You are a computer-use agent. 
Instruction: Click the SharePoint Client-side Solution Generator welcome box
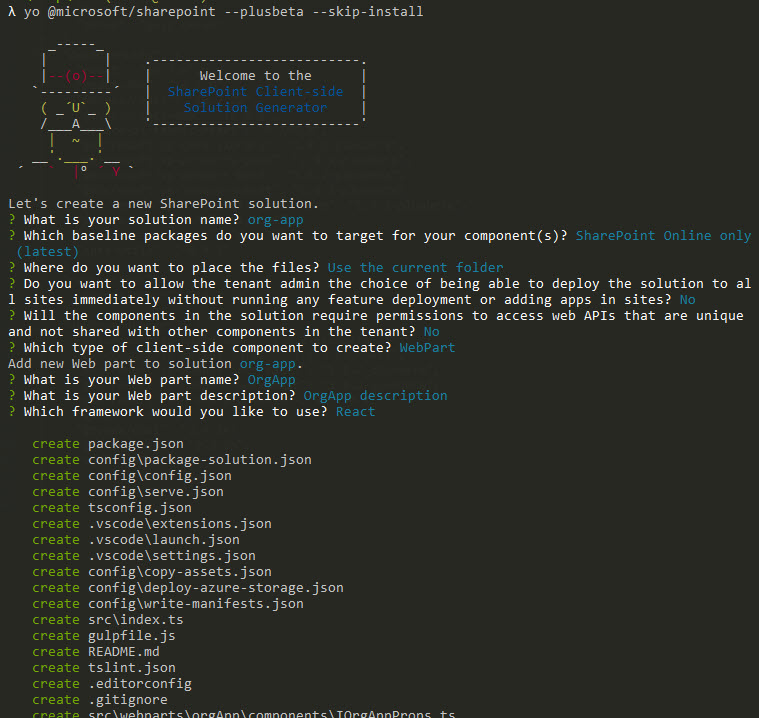(255, 91)
